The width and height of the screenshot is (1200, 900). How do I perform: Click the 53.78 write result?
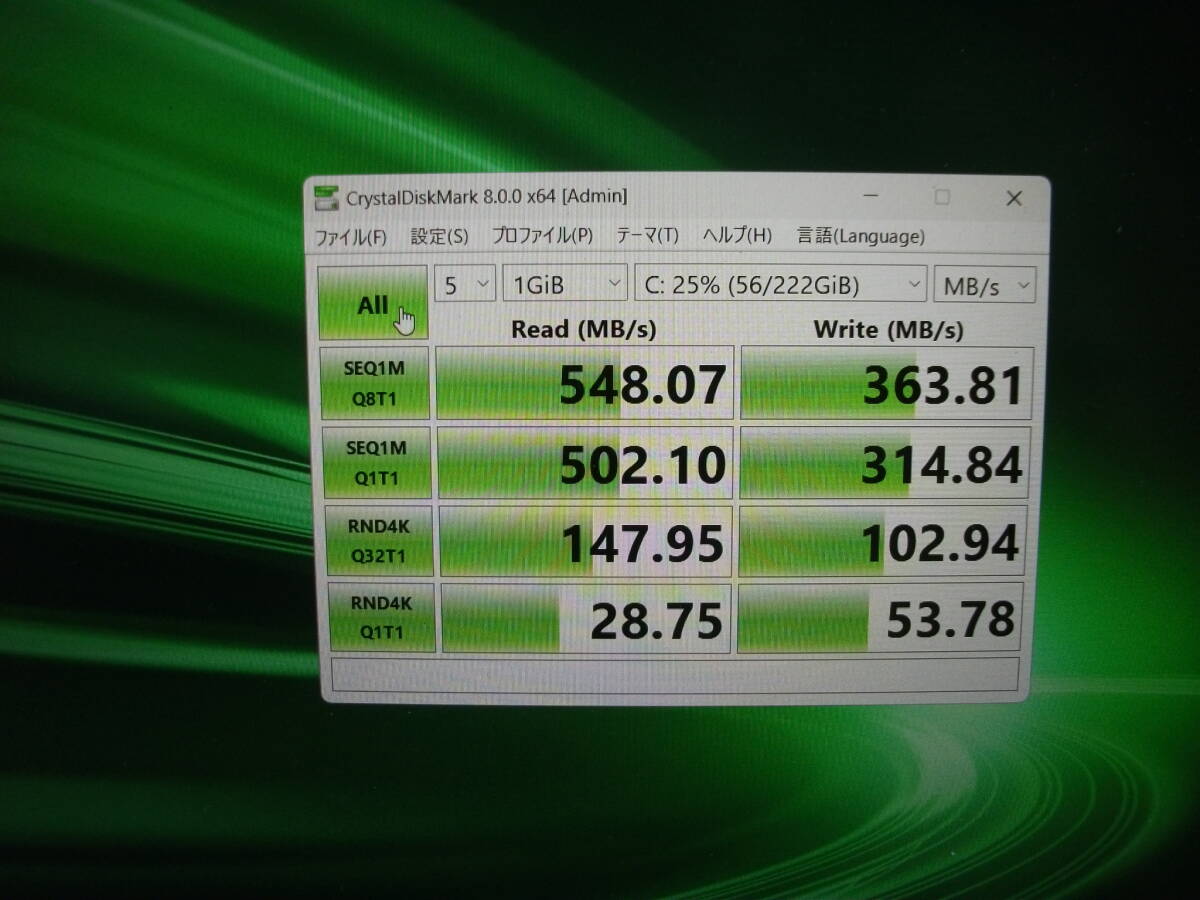(x=881, y=618)
